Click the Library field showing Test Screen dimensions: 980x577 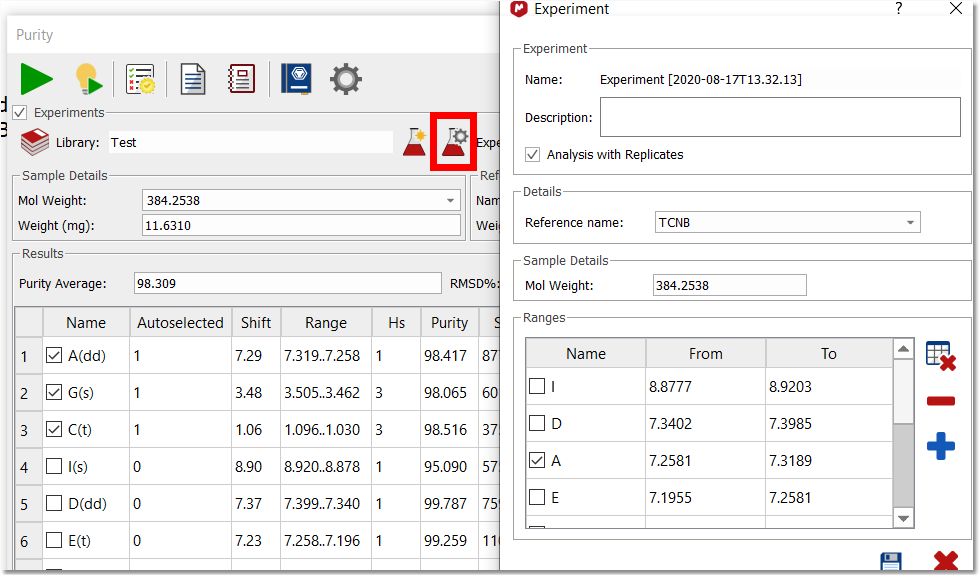click(251, 143)
